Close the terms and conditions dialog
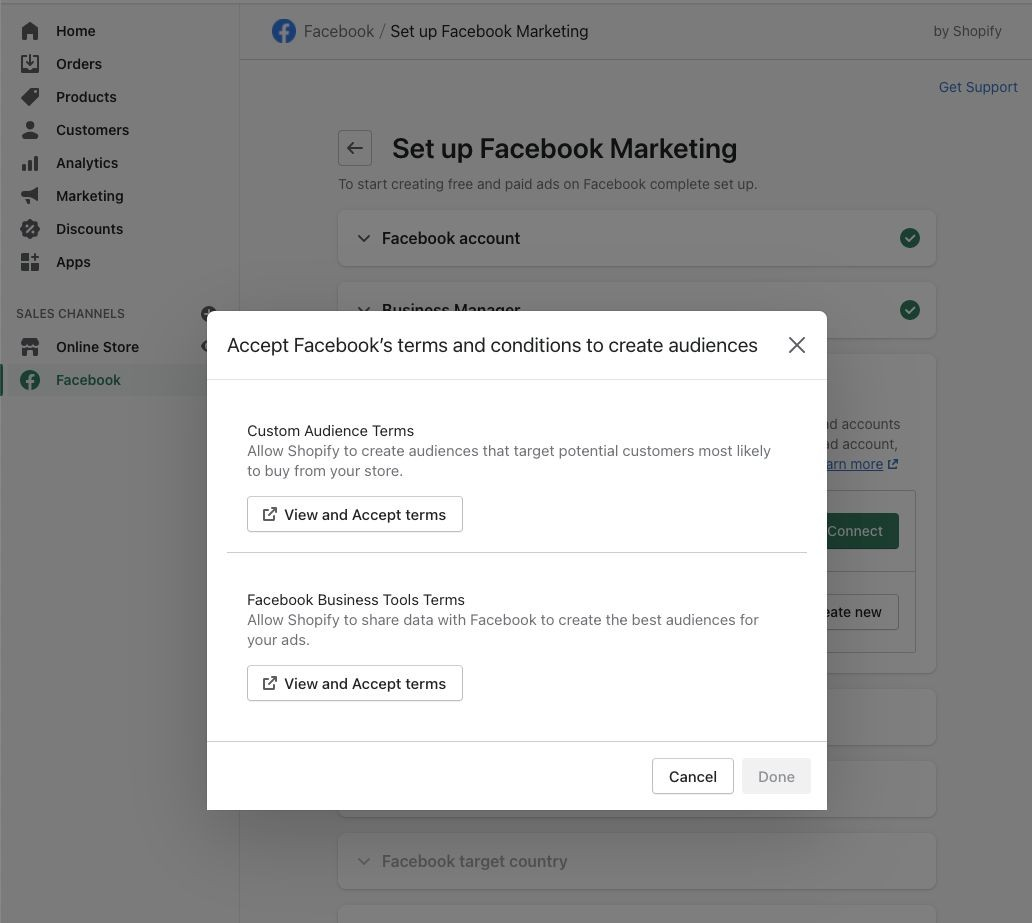This screenshot has width=1032, height=923. pos(796,345)
